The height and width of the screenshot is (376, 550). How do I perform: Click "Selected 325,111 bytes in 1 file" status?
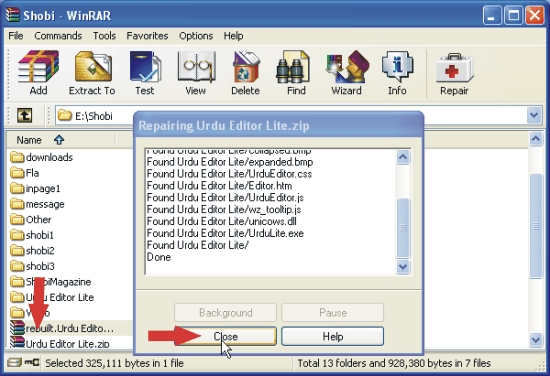tap(114, 363)
